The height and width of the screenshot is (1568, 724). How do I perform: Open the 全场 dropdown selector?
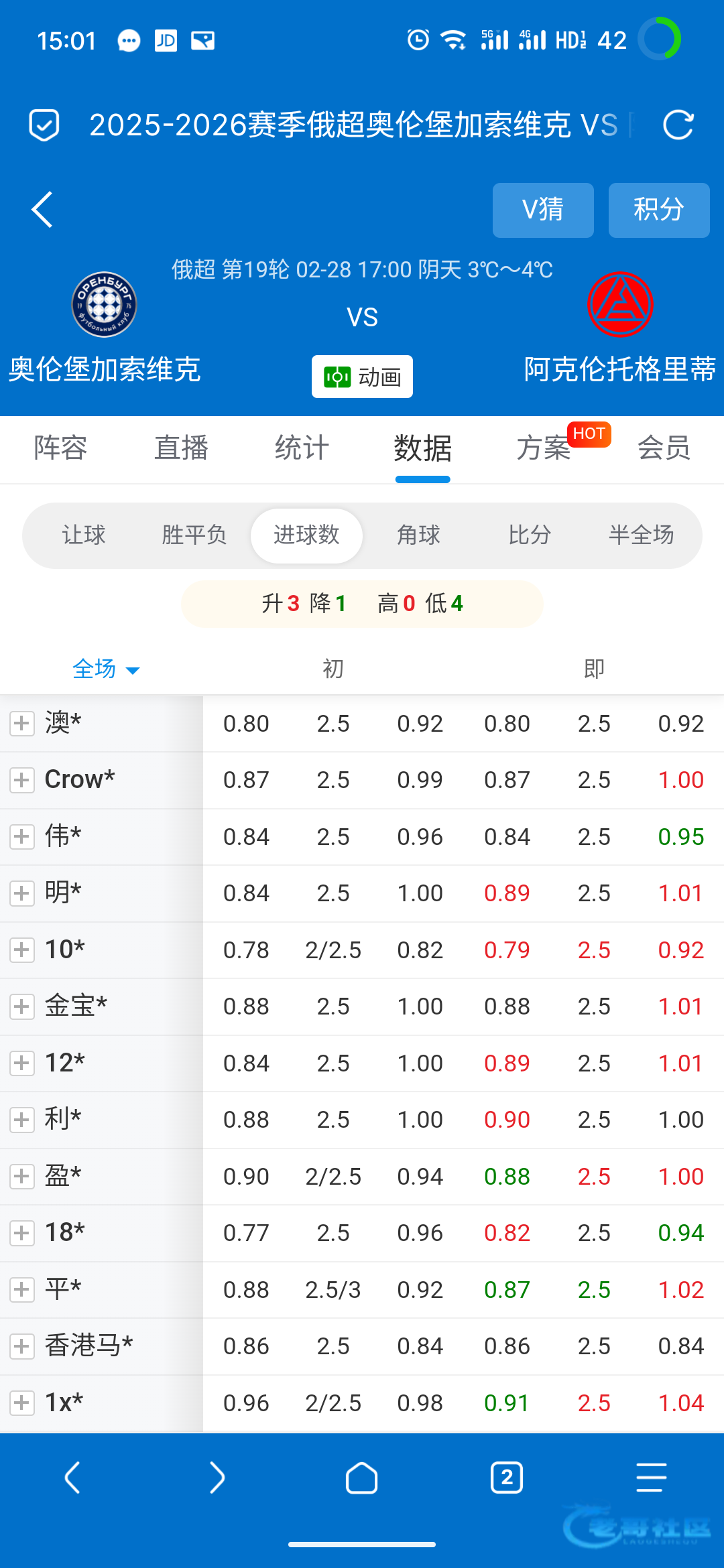click(x=105, y=669)
